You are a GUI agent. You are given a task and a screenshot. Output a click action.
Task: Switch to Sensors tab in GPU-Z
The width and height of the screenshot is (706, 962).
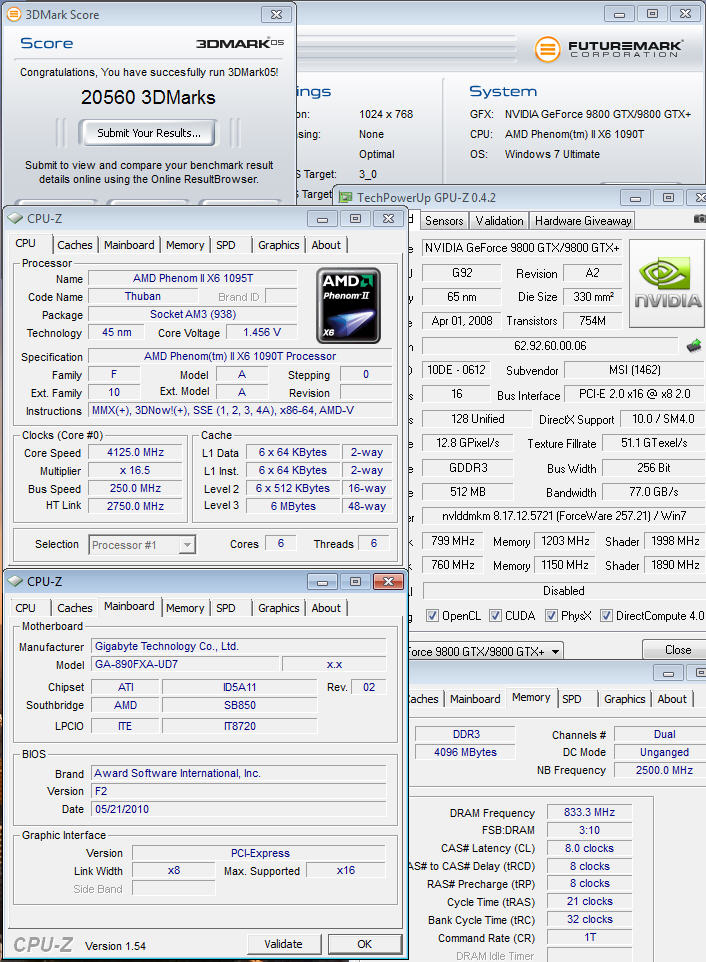coord(444,221)
